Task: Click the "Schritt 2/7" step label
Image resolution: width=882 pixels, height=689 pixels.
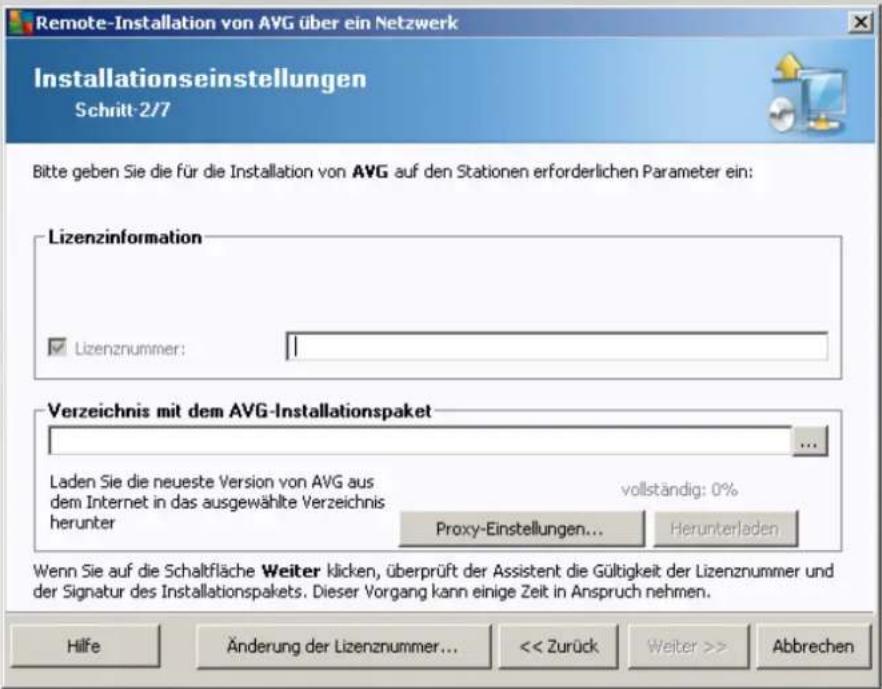Action: [x=122, y=109]
